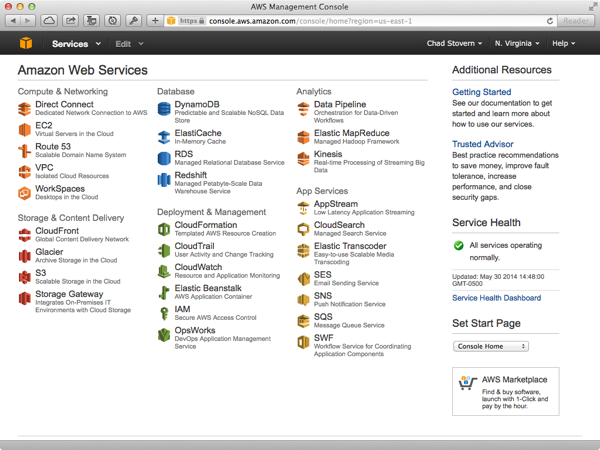
Task: Open the Getting Started link
Action: click(481, 92)
